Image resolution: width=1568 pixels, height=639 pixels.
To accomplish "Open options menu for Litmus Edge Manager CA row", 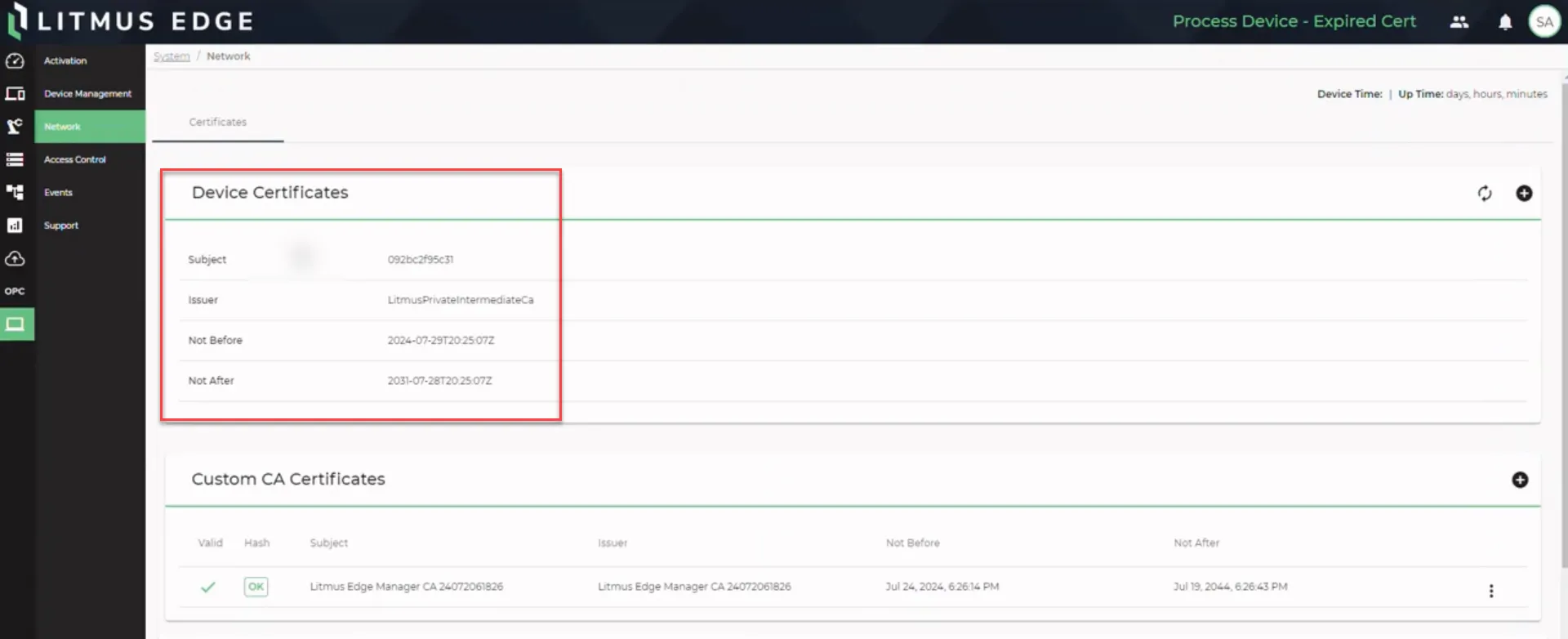I will 1491,591.
